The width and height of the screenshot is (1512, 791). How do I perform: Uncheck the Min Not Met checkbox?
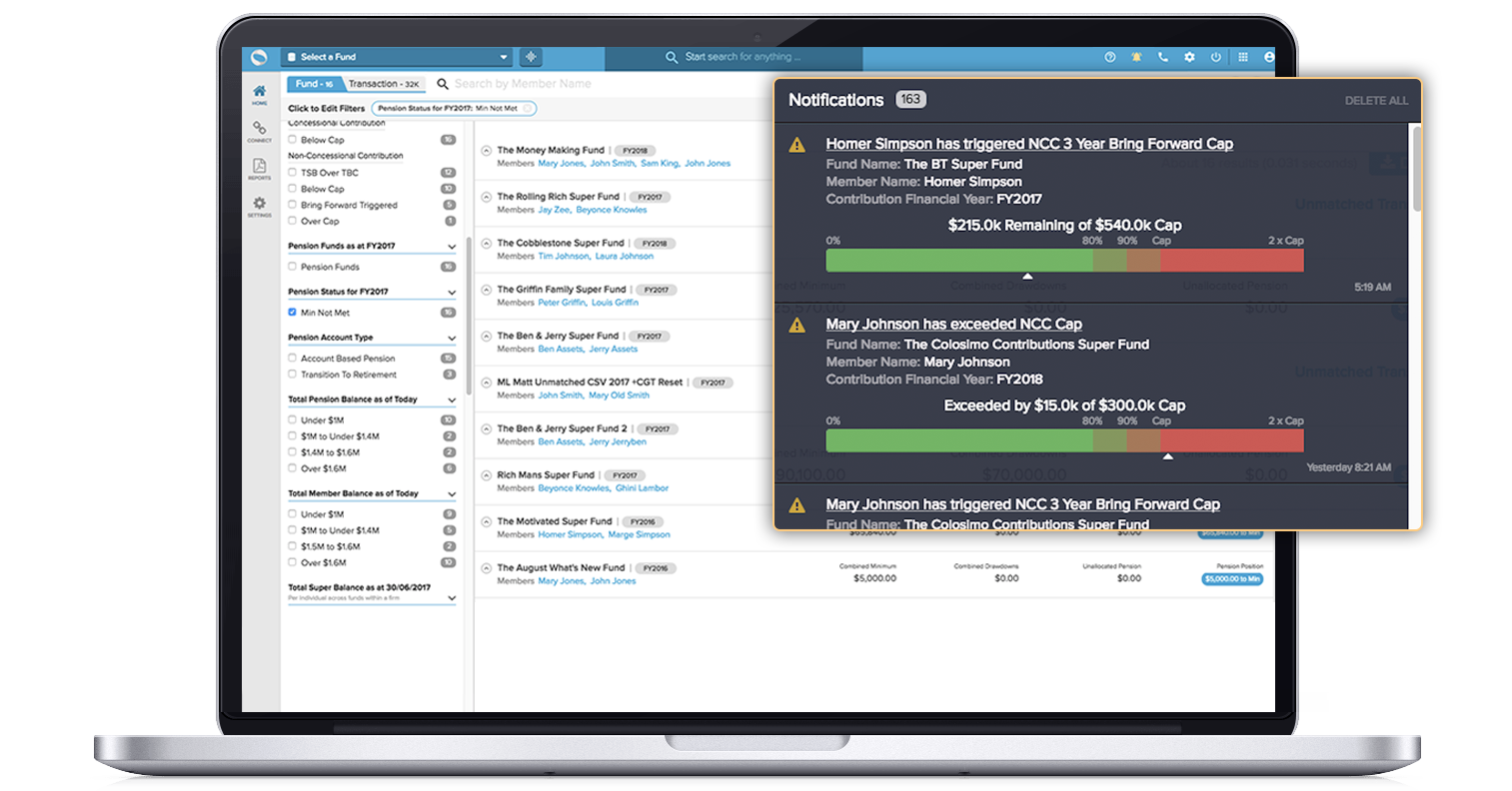click(x=292, y=313)
